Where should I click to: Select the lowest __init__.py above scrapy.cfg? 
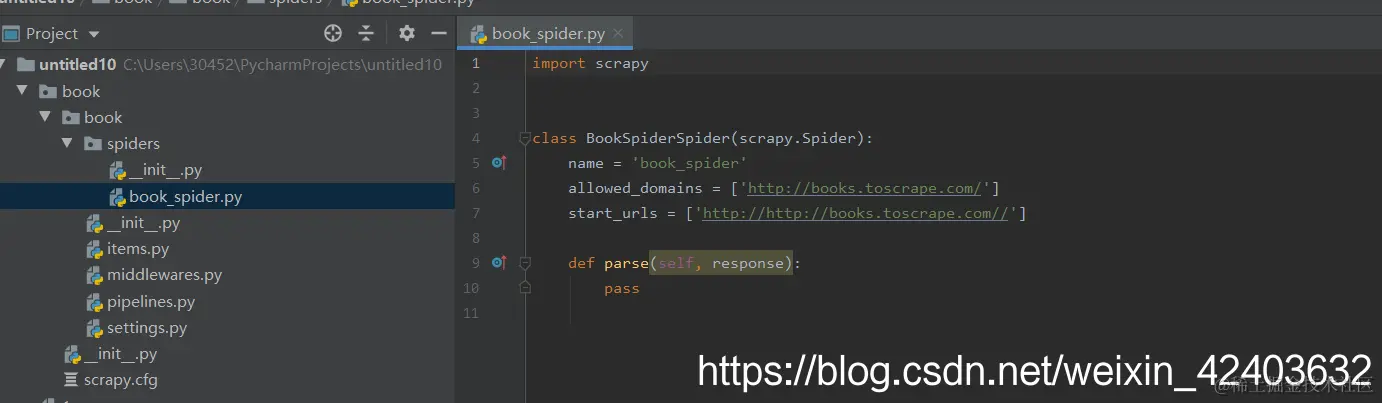(120, 354)
